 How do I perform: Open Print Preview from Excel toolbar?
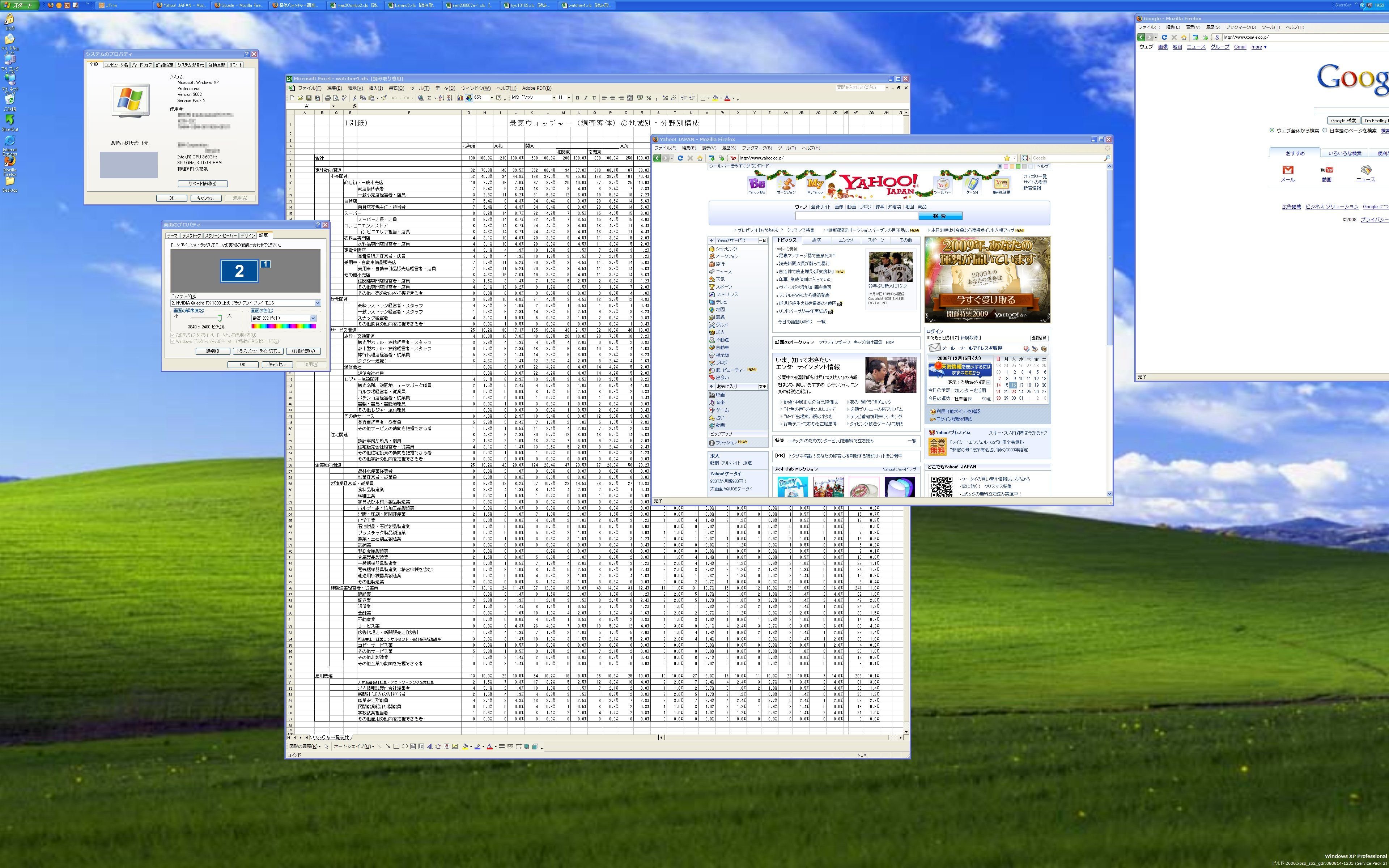(x=336, y=98)
